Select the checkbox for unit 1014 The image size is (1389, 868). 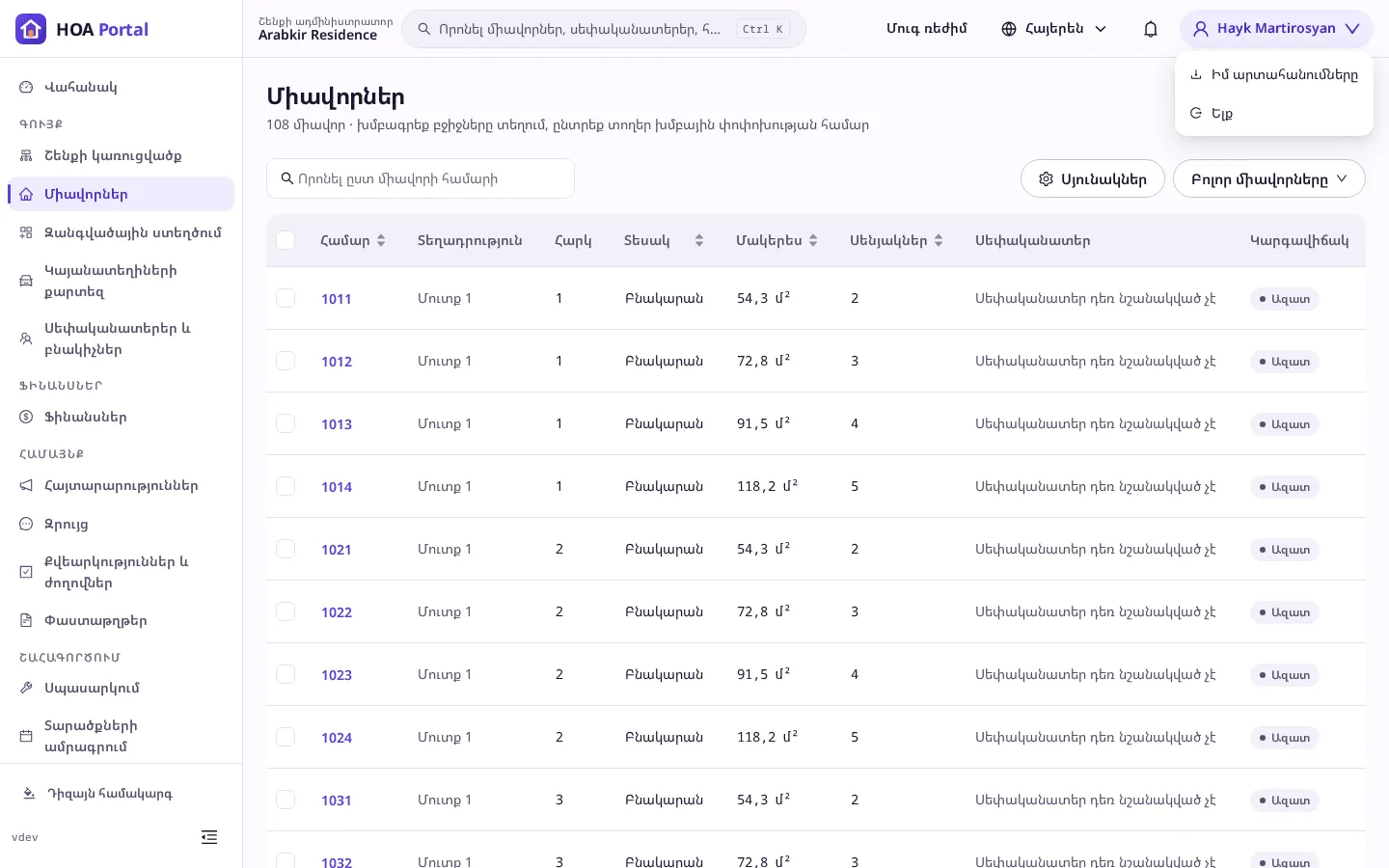[286, 486]
